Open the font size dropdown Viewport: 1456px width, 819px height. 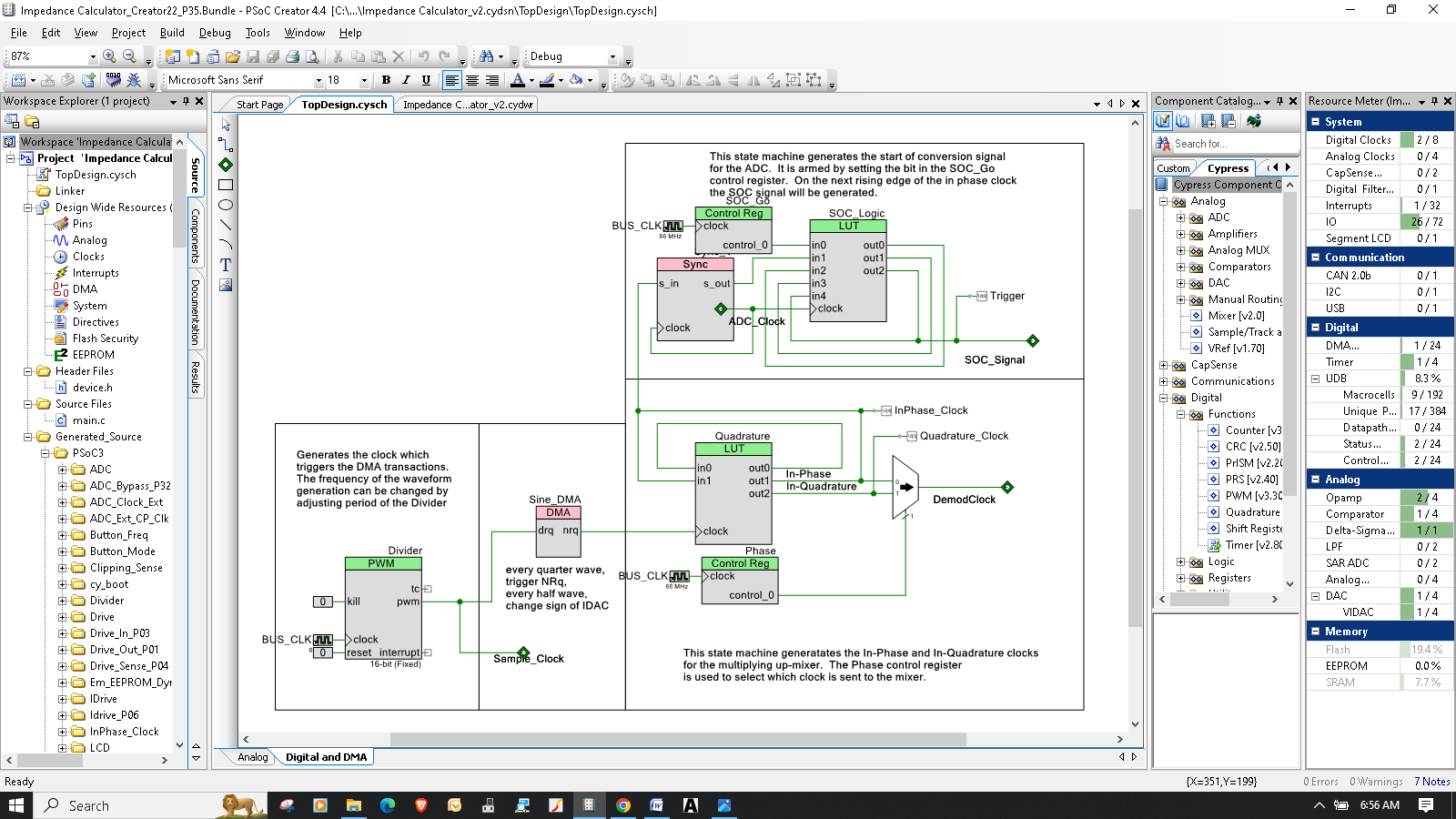click(364, 80)
